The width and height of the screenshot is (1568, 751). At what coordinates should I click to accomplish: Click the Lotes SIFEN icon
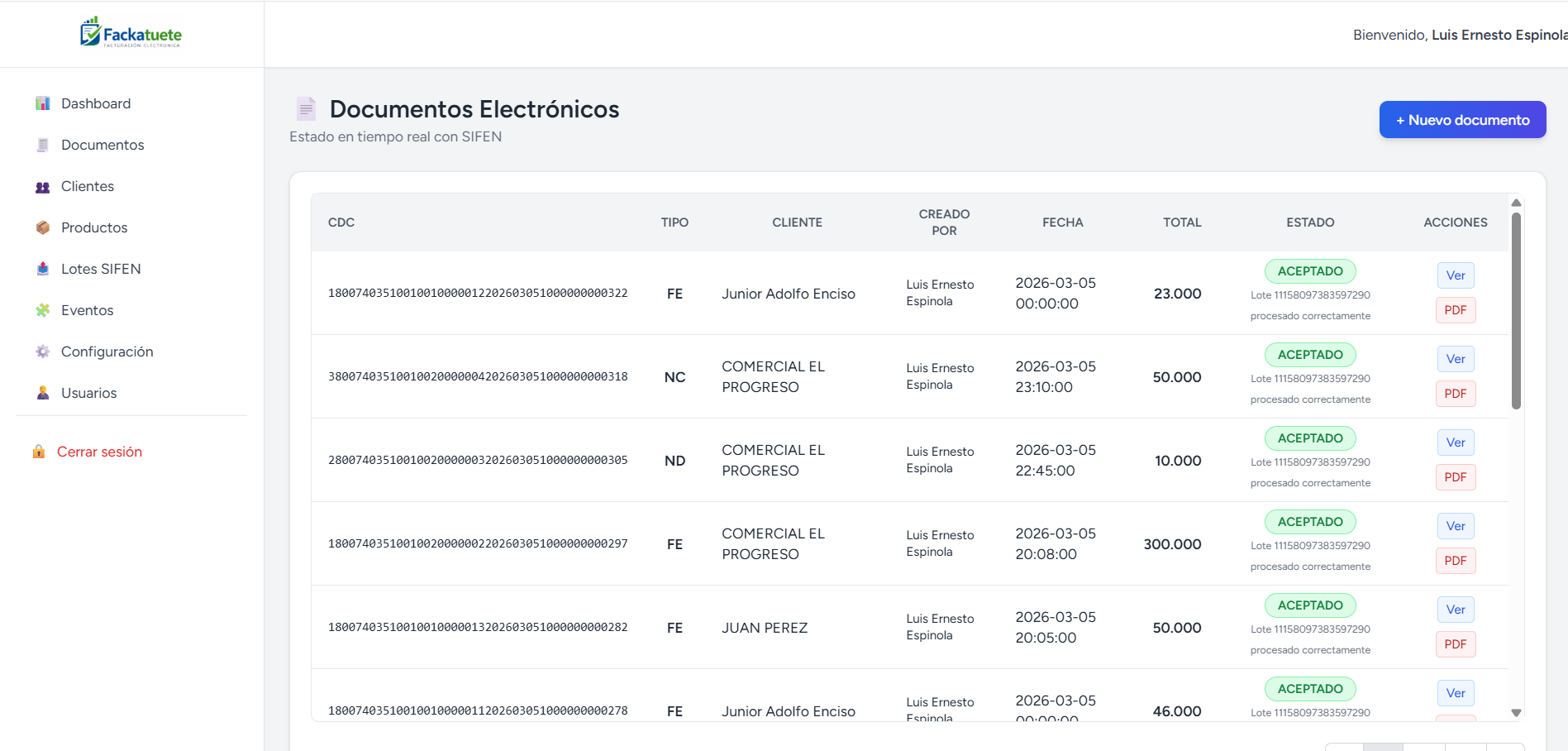[x=43, y=269]
